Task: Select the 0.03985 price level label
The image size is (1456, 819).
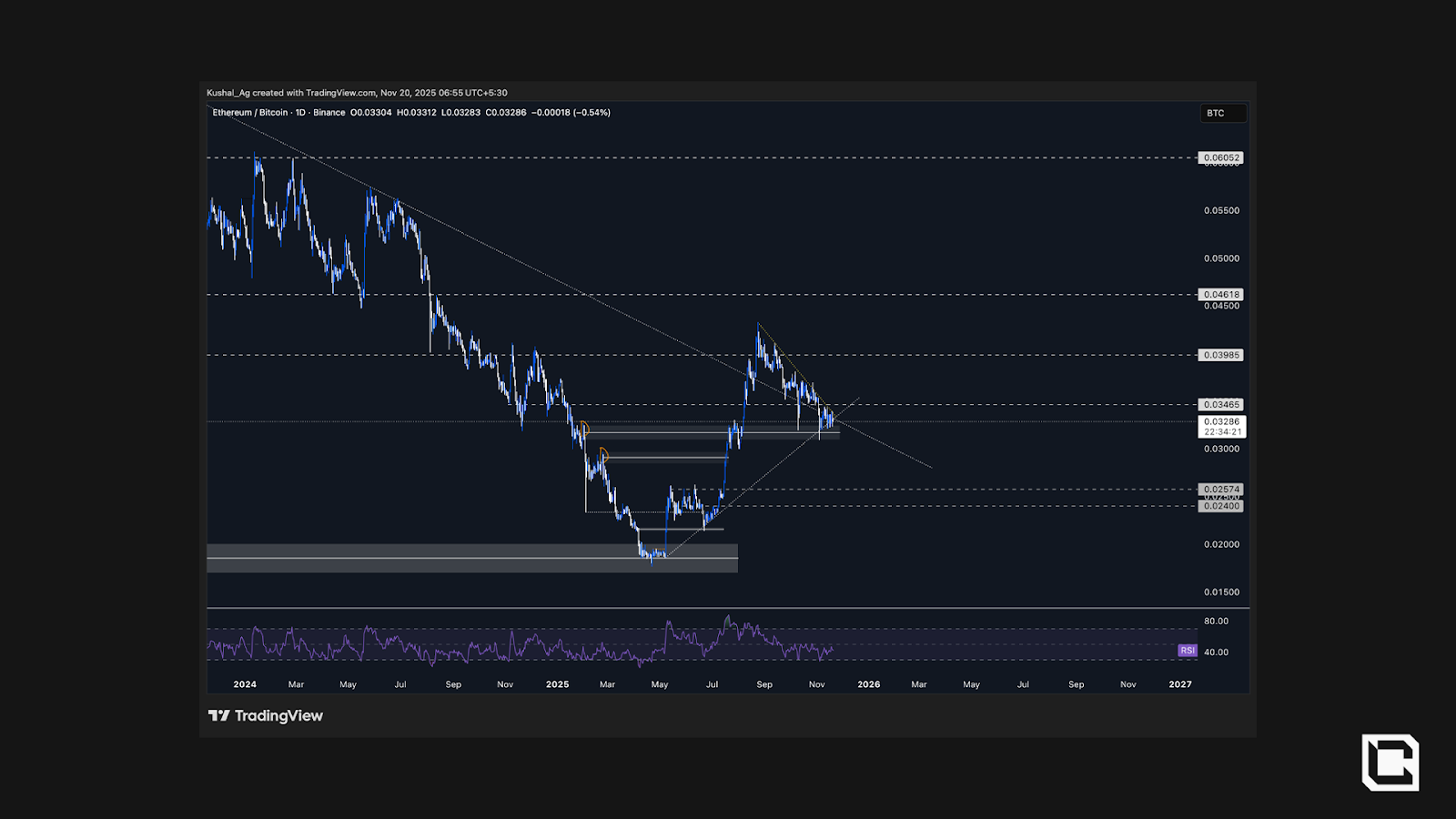Action: pos(1220,355)
